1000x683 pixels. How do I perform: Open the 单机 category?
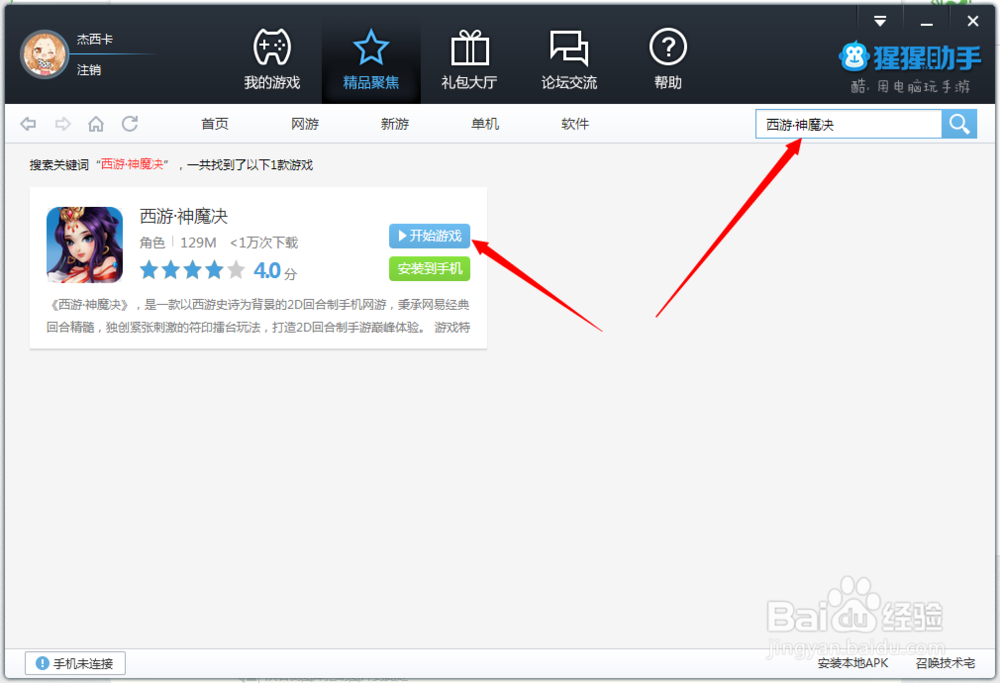[485, 124]
